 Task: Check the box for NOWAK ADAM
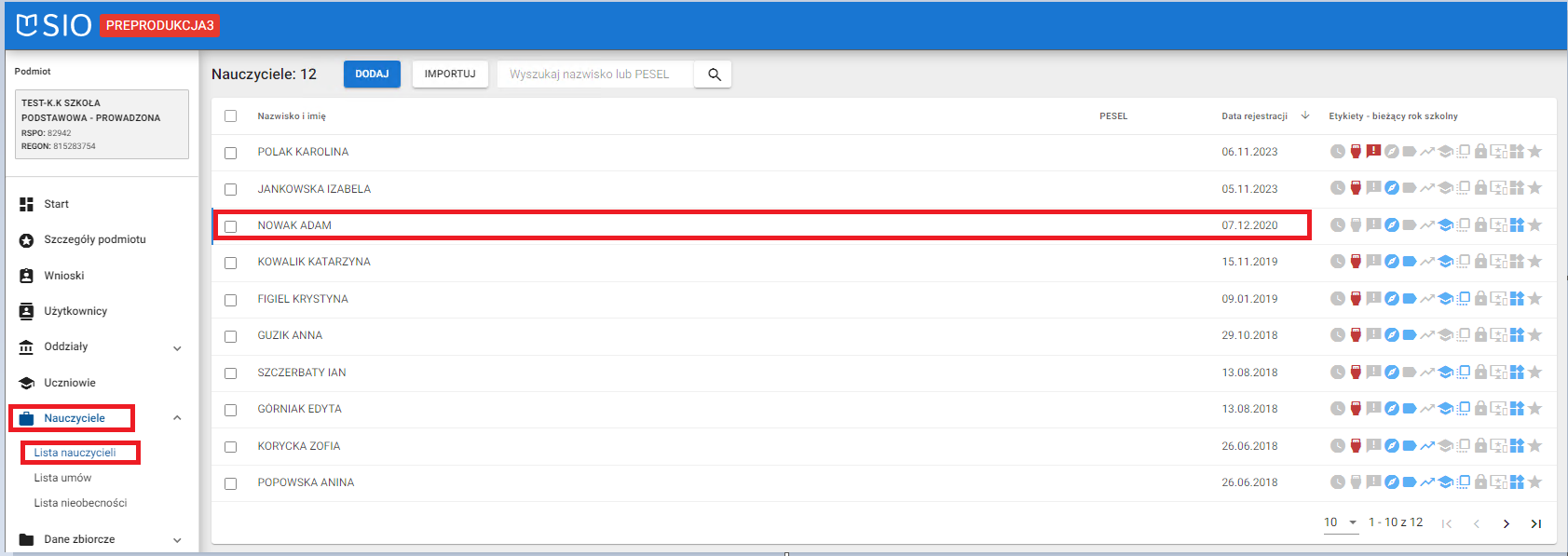tap(230, 226)
